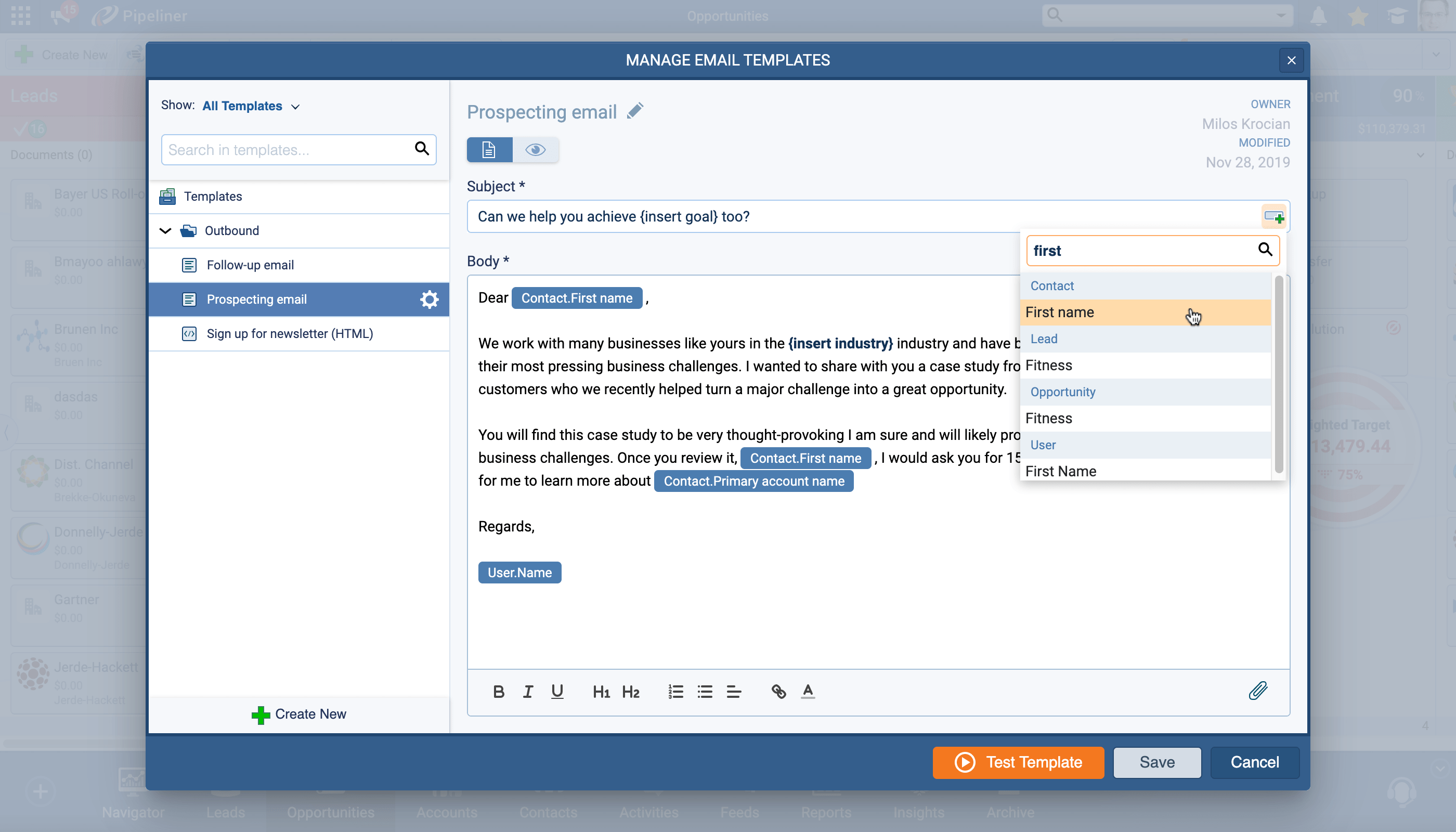This screenshot has width=1456, height=832.
Task: Open the text color picker
Action: pos(808,692)
